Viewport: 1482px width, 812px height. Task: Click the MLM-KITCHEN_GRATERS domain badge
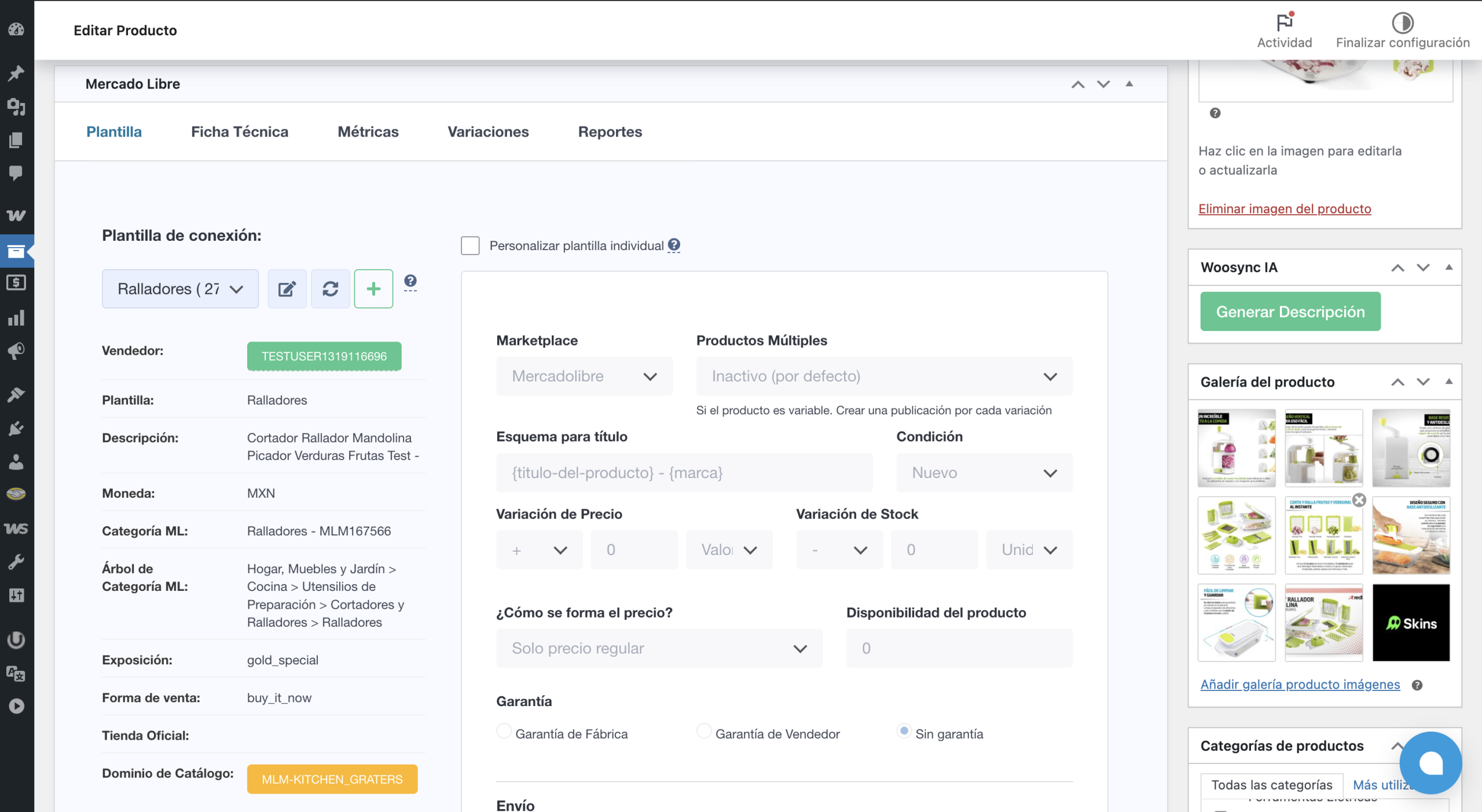tap(332, 779)
